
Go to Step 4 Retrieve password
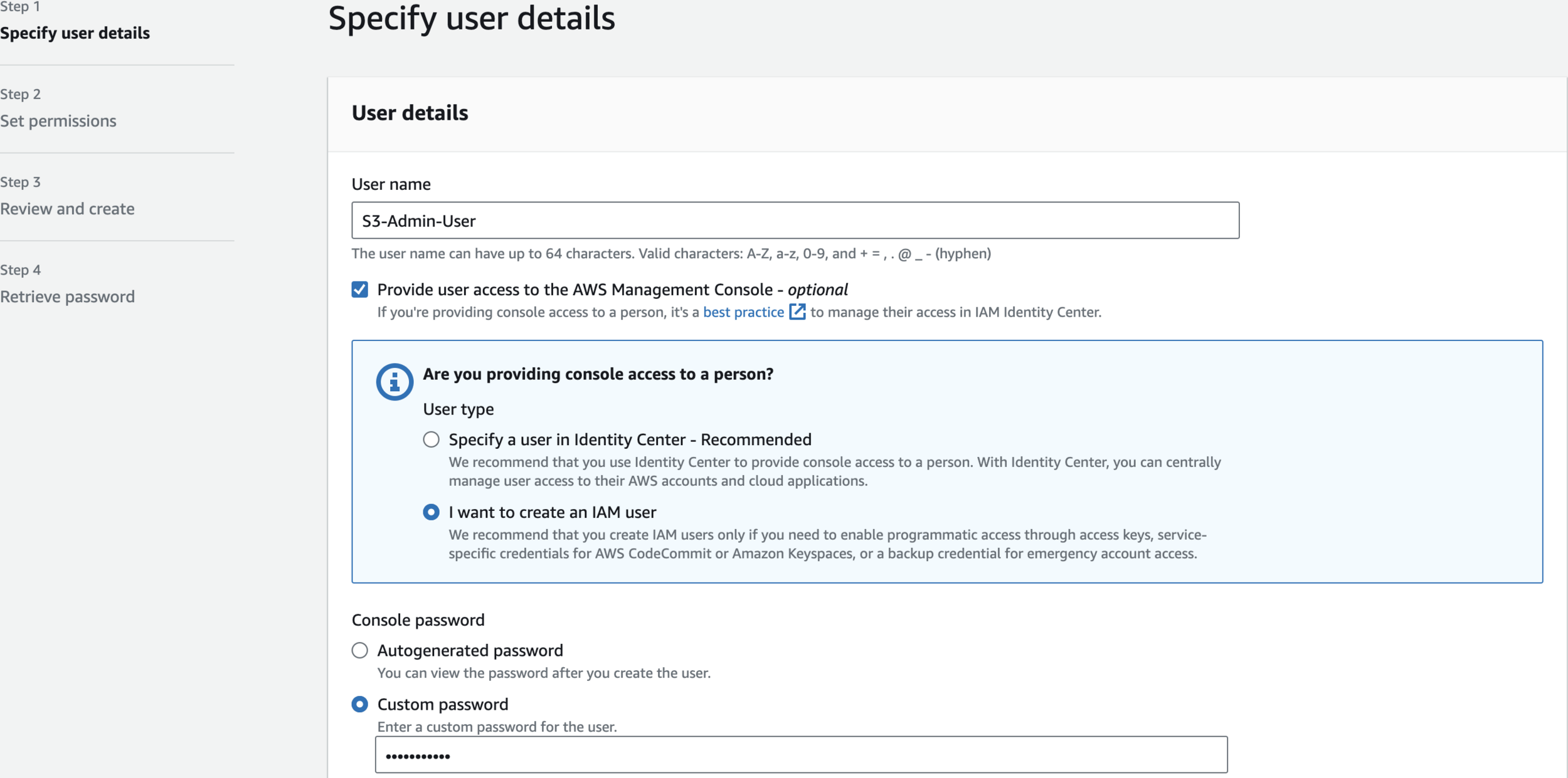coord(67,297)
